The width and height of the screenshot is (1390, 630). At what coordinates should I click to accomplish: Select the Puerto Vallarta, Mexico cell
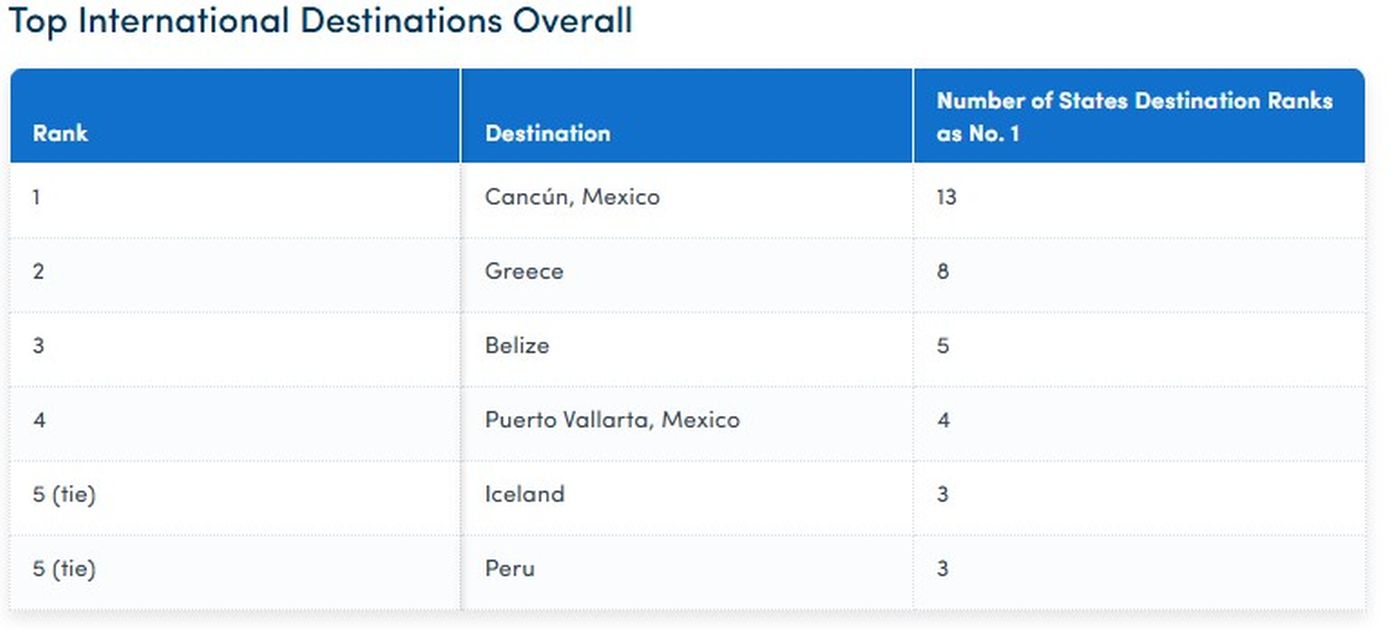[x=612, y=420]
